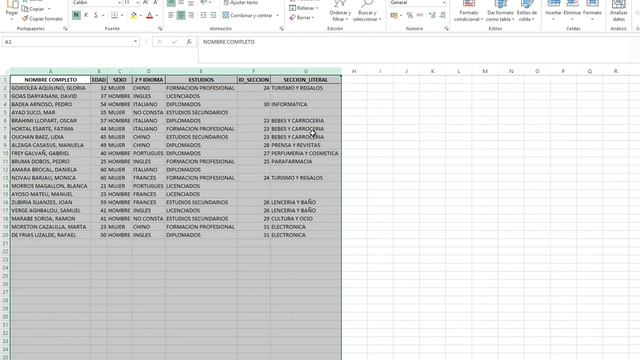This screenshot has width=640, height=360.
Task: Open the Copiar dropdown arrow
Action: (49, 9)
